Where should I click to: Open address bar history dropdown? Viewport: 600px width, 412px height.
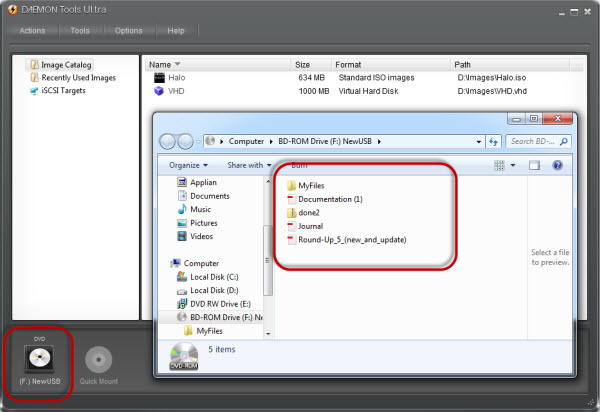point(479,142)
